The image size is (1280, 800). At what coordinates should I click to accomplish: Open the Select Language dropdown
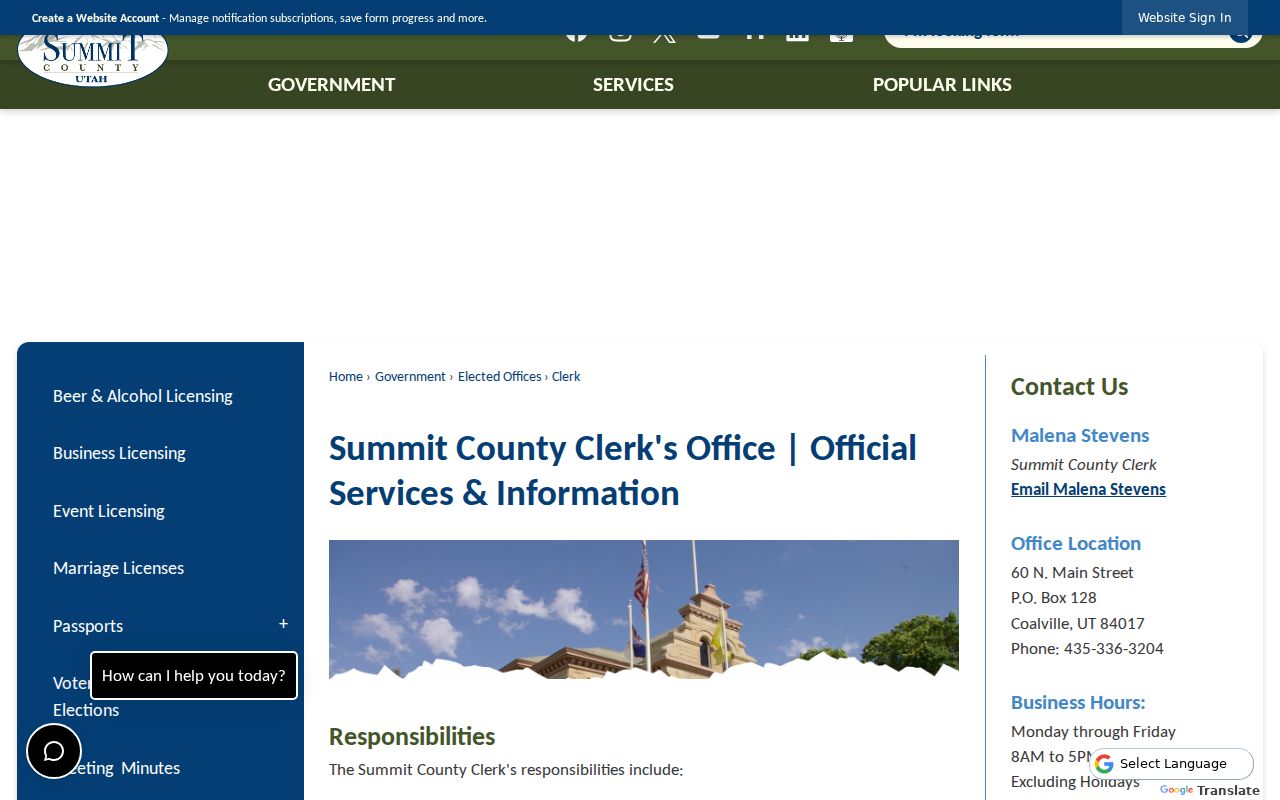pos(1171,764)
